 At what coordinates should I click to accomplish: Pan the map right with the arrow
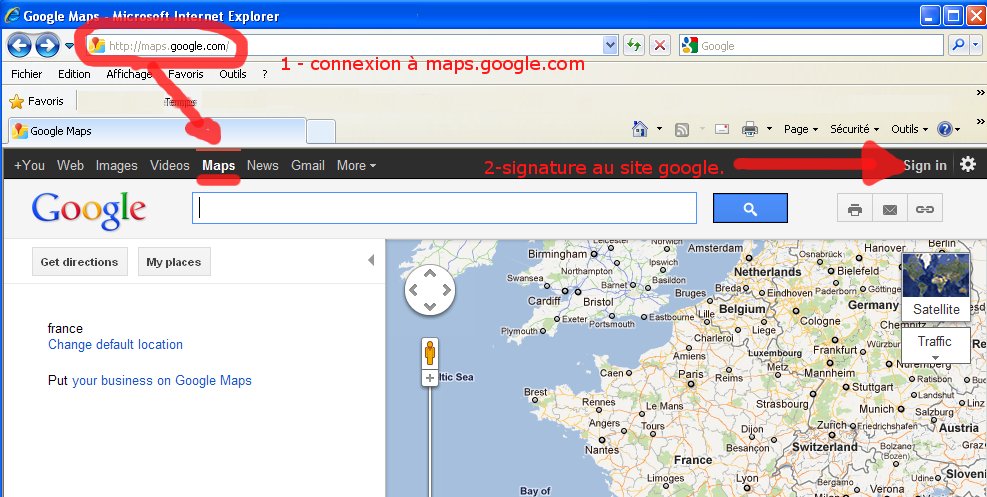click(x=447, y=290)
